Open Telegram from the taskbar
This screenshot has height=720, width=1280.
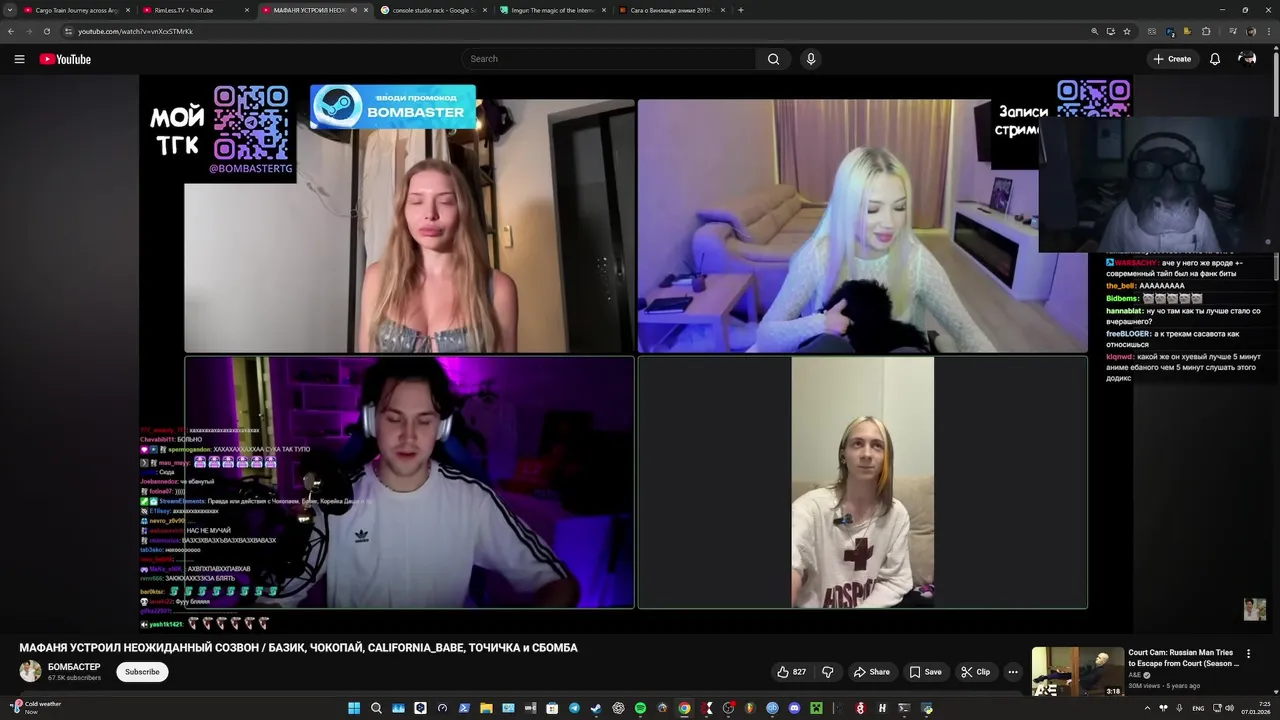click(574, 708)
